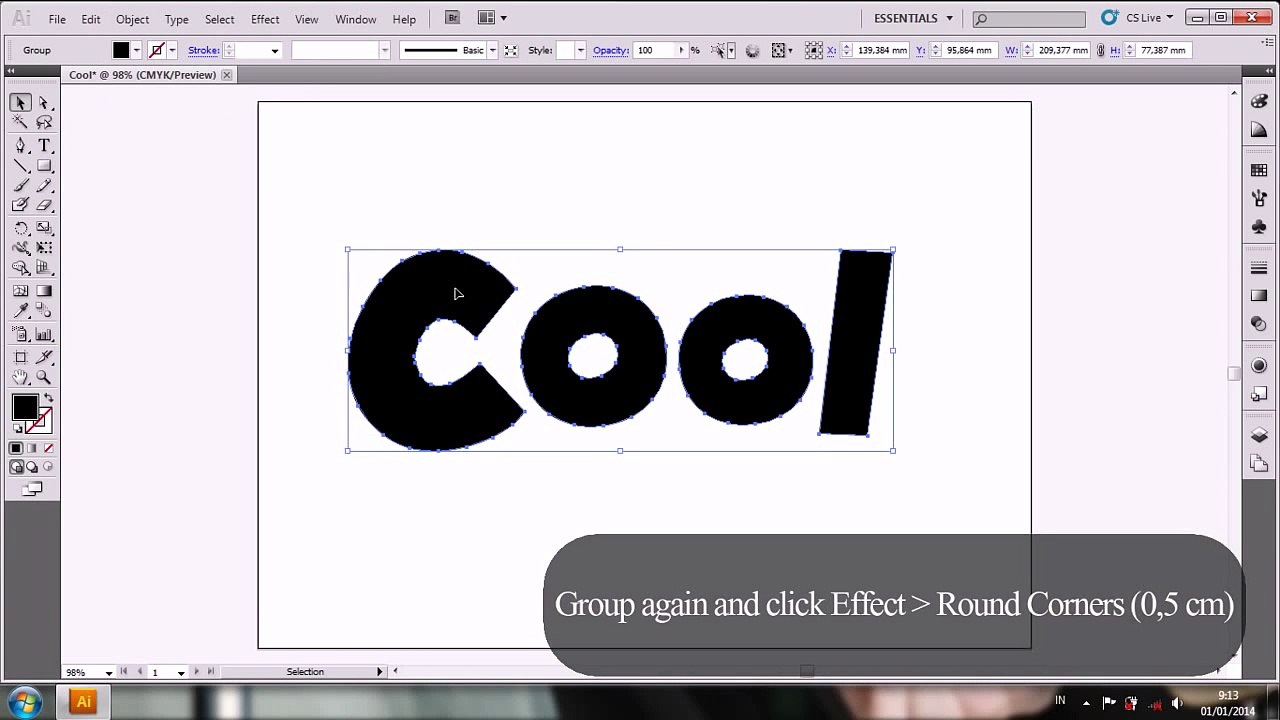
Task: Enable Draw Normal mode
Action: click(17, 467)
